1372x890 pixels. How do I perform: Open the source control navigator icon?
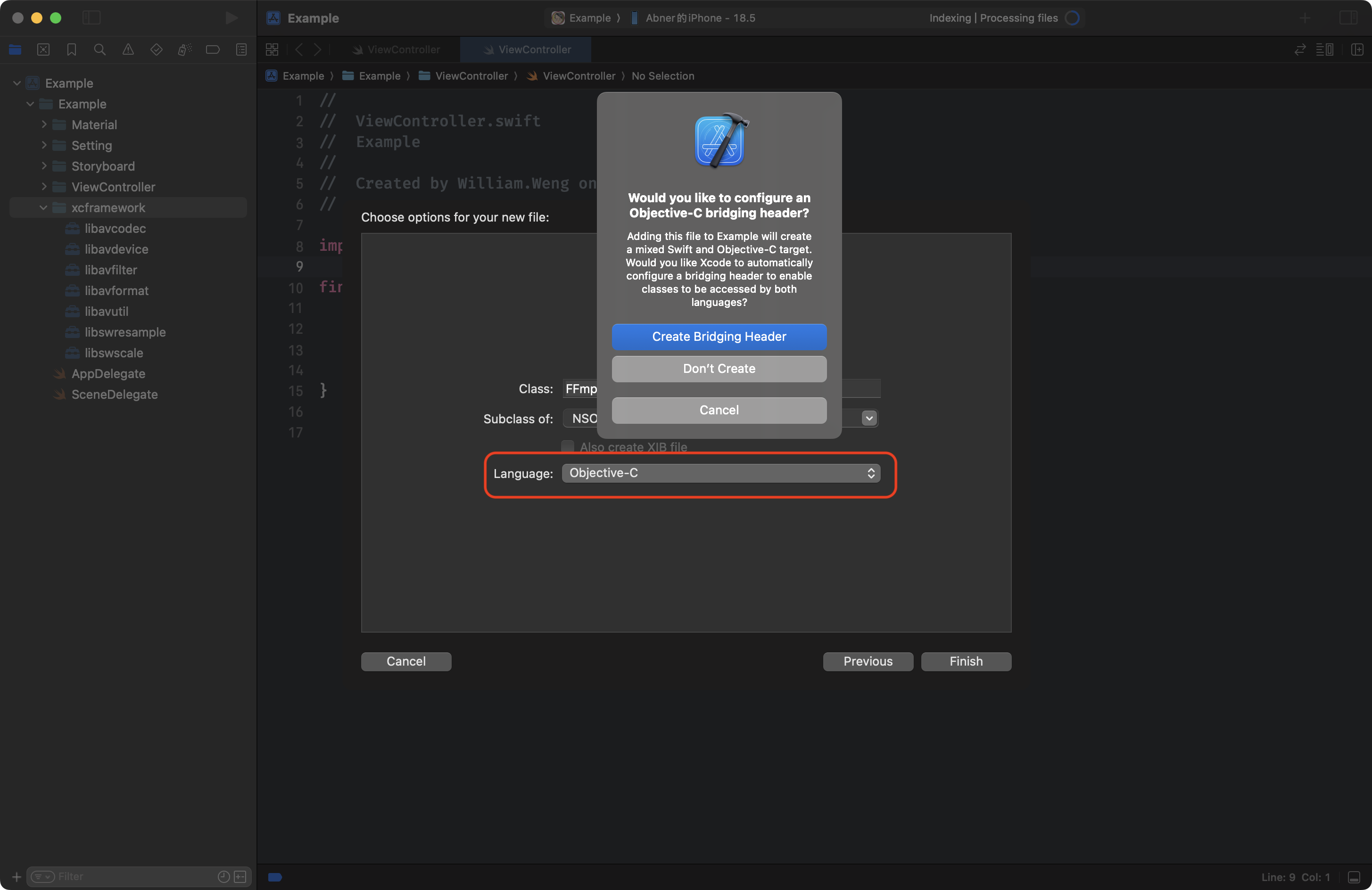pyautogui.click(x=43, y=49)
